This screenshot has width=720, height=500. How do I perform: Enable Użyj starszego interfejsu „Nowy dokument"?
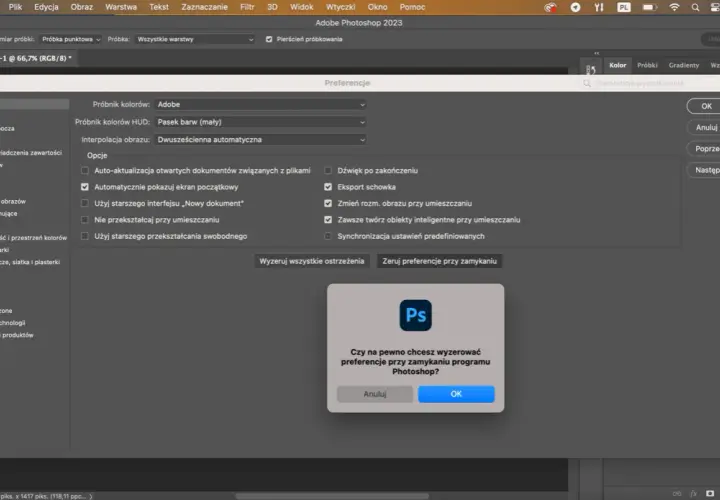pos(85,203)
